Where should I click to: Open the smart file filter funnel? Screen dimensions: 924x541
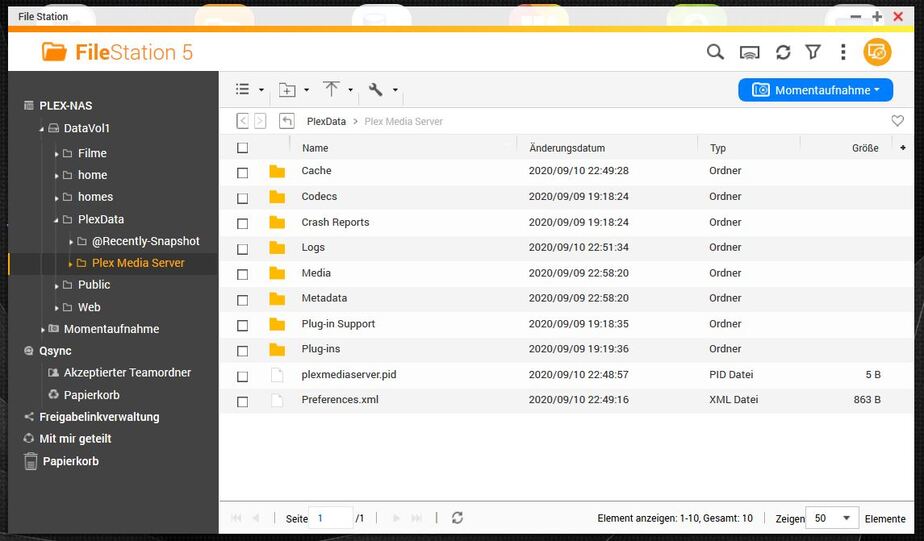813,52
